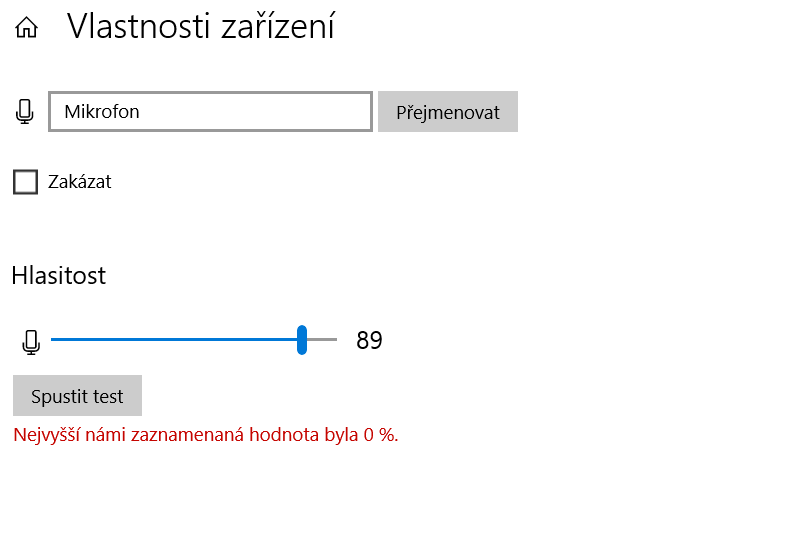Viewport: 807px width, 549px height.
Task: Click the red test result message
Action: [x=205, y=435]
